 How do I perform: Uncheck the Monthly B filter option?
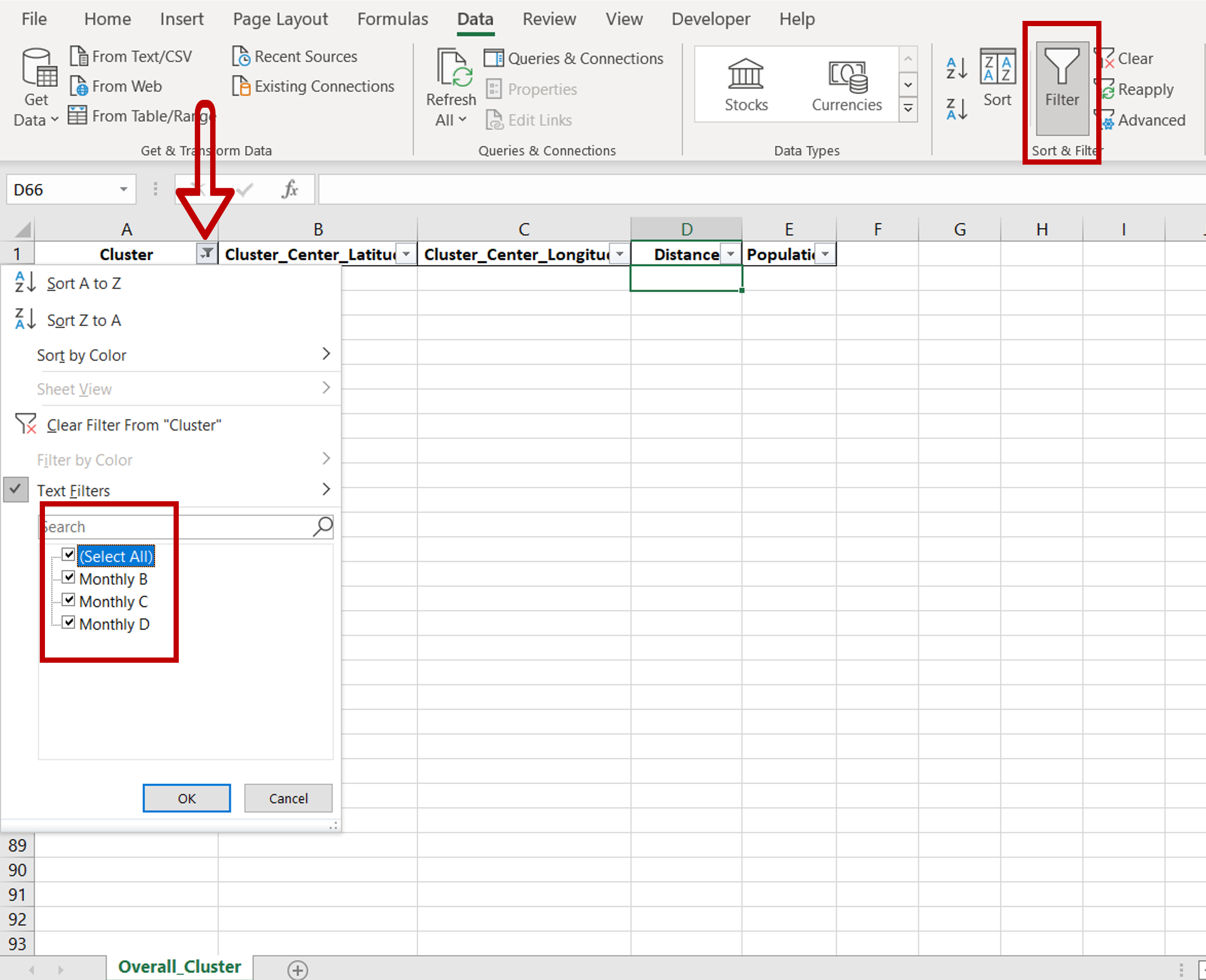[x=68, y=578]
